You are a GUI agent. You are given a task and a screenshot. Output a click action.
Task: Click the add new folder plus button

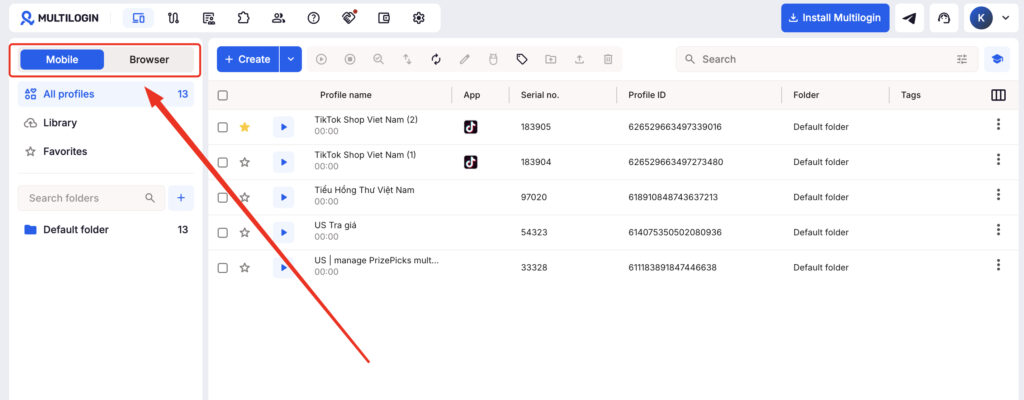181,197
